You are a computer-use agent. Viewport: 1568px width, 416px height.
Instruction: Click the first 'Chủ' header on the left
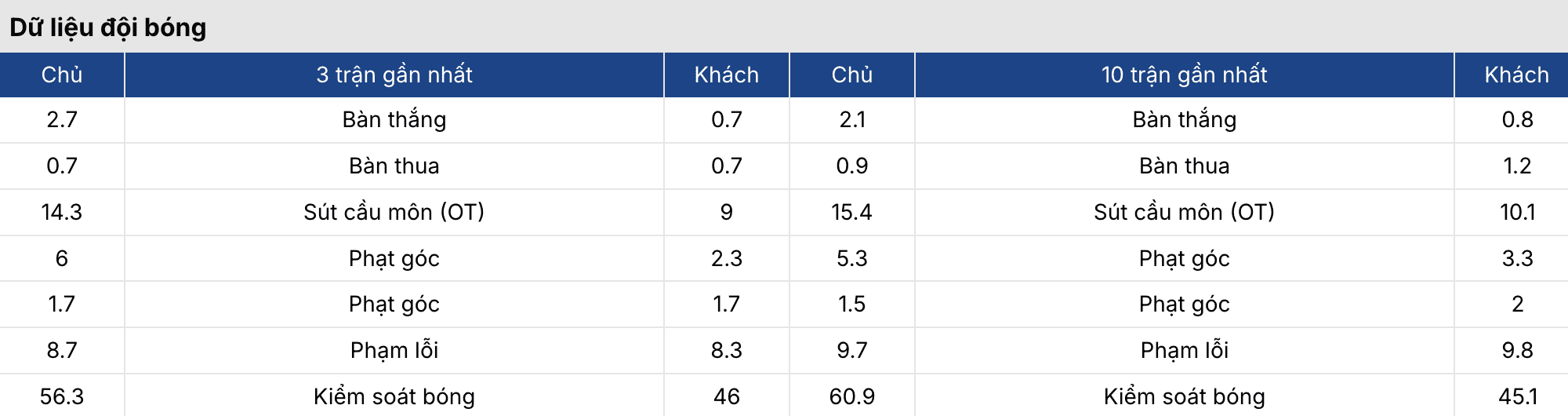pos(62,75)
